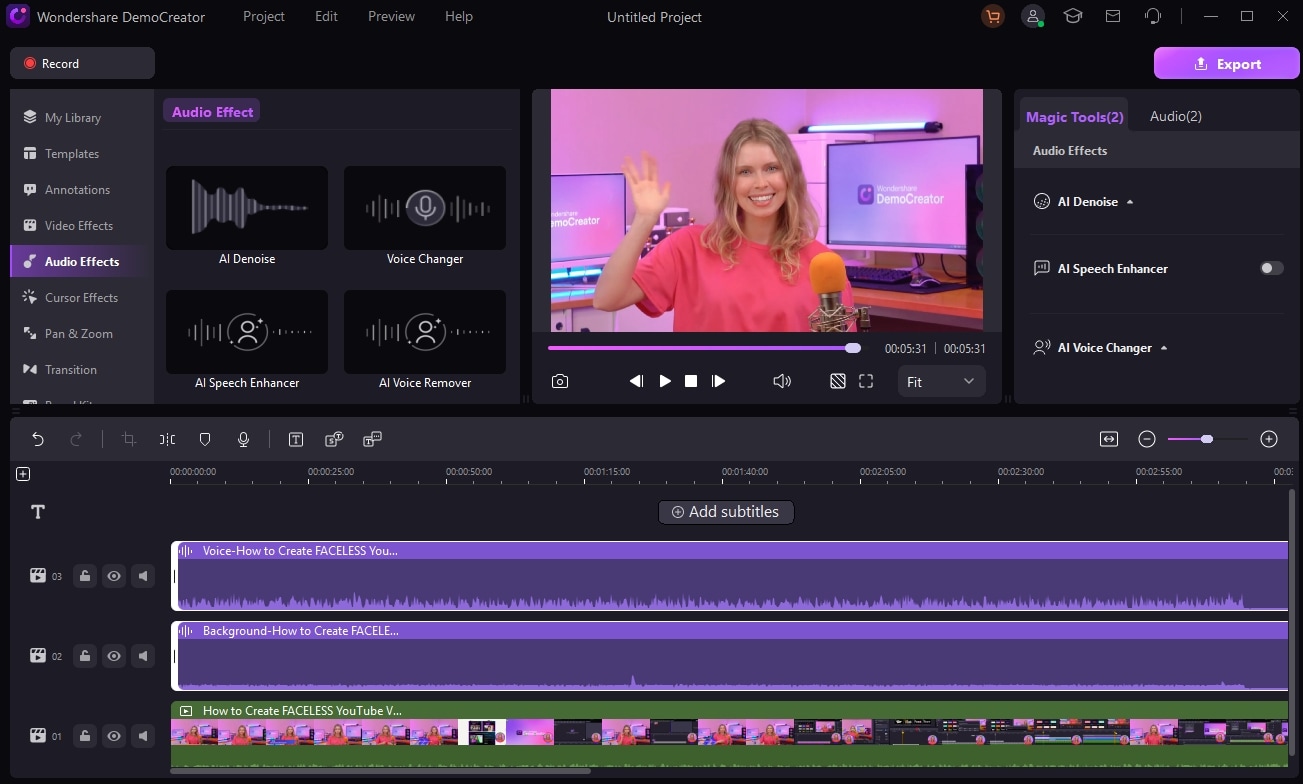Image resolution: width=1303 pixels, height=784 pixels.
Task: Lock track 02
Action: (85, 655)
